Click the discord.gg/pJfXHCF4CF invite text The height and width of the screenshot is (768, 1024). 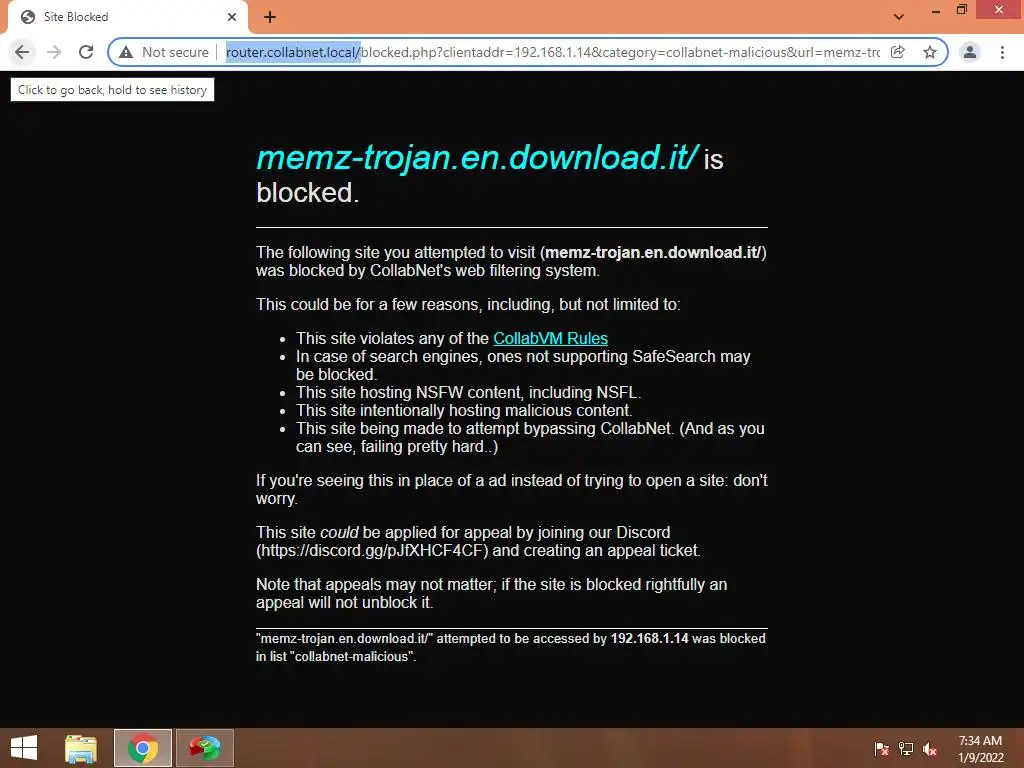tap(372, 551)
